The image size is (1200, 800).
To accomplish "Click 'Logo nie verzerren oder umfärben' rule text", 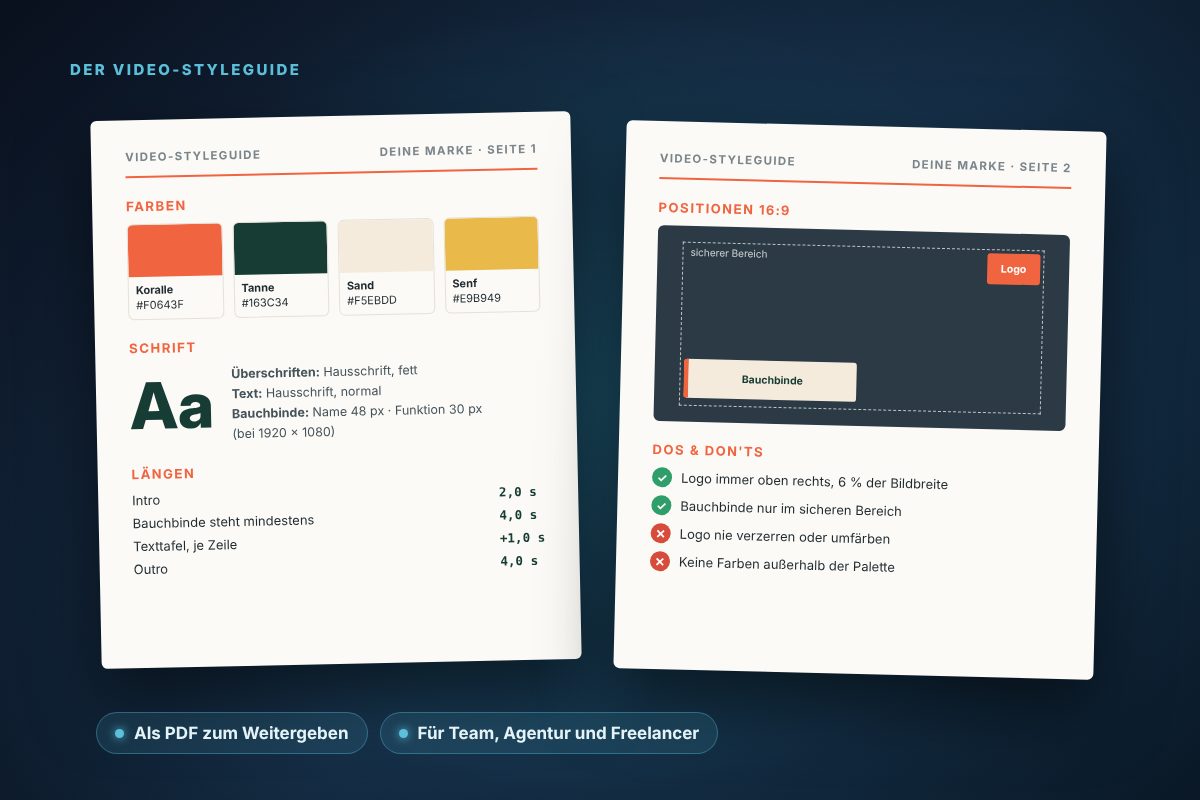I will [784, 537].
